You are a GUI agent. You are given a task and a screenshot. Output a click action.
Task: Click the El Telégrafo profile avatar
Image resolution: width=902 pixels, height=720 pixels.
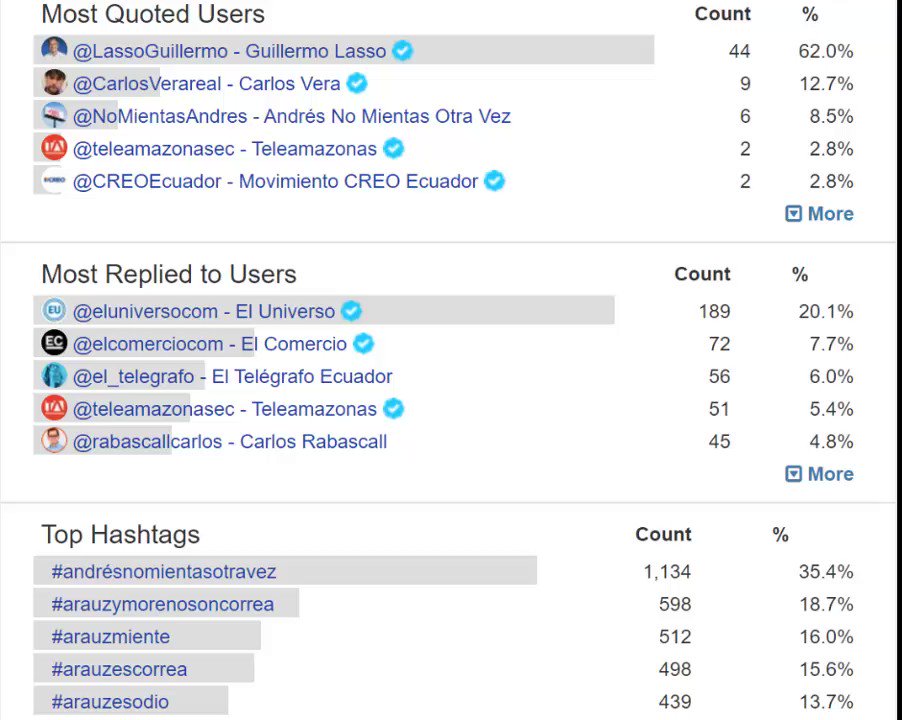[x=54, y=376]
